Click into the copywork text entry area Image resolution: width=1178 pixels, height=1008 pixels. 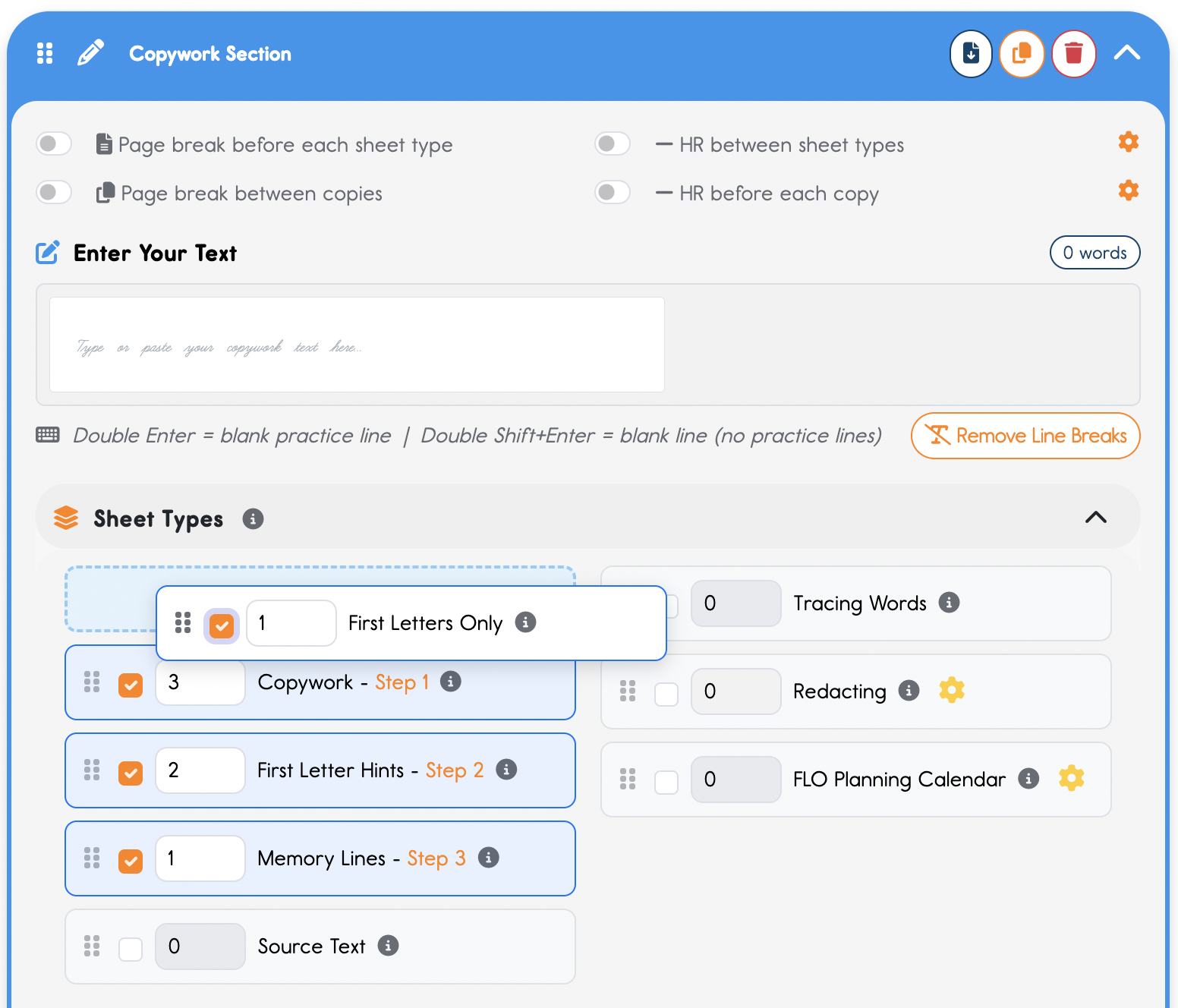[357, 345]
